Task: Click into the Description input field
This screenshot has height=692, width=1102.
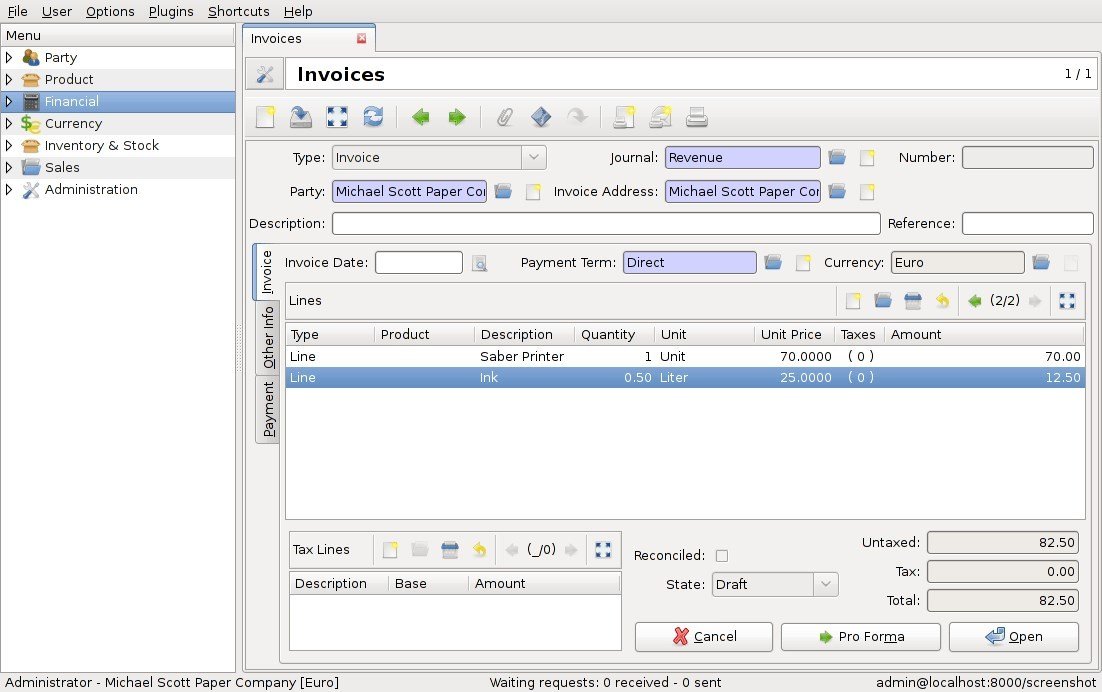Action: [x=606, y=223]
